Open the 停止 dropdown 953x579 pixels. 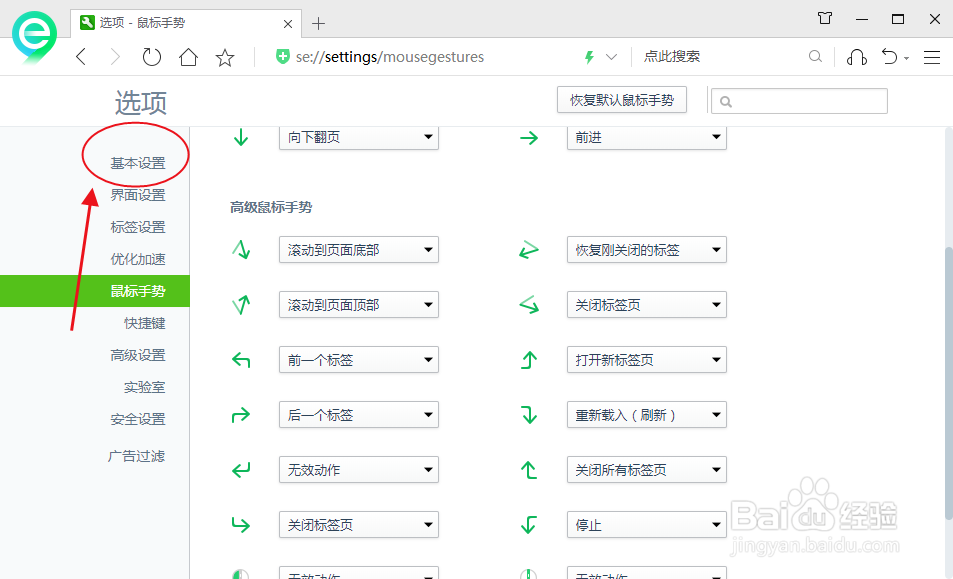coord(647,525)
